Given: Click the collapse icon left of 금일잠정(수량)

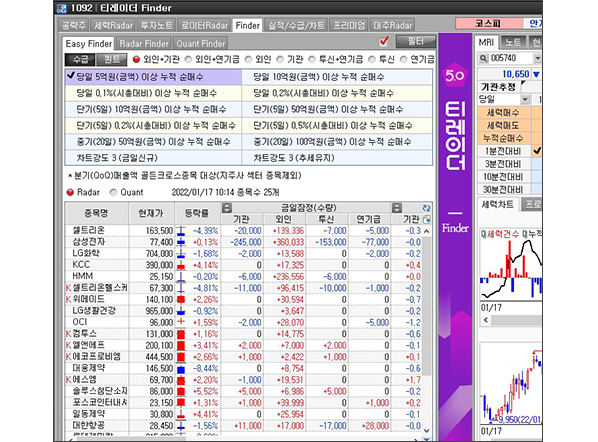Looking at the screenshot, I should [227, 207].
